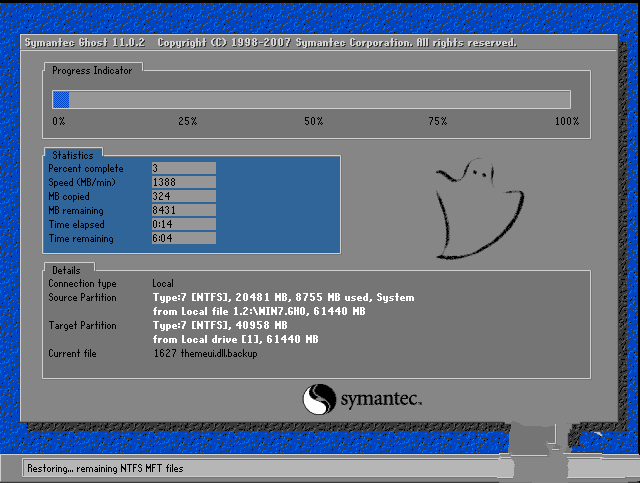
Task: Select the Percent complete value field
Action: [183, 168]
